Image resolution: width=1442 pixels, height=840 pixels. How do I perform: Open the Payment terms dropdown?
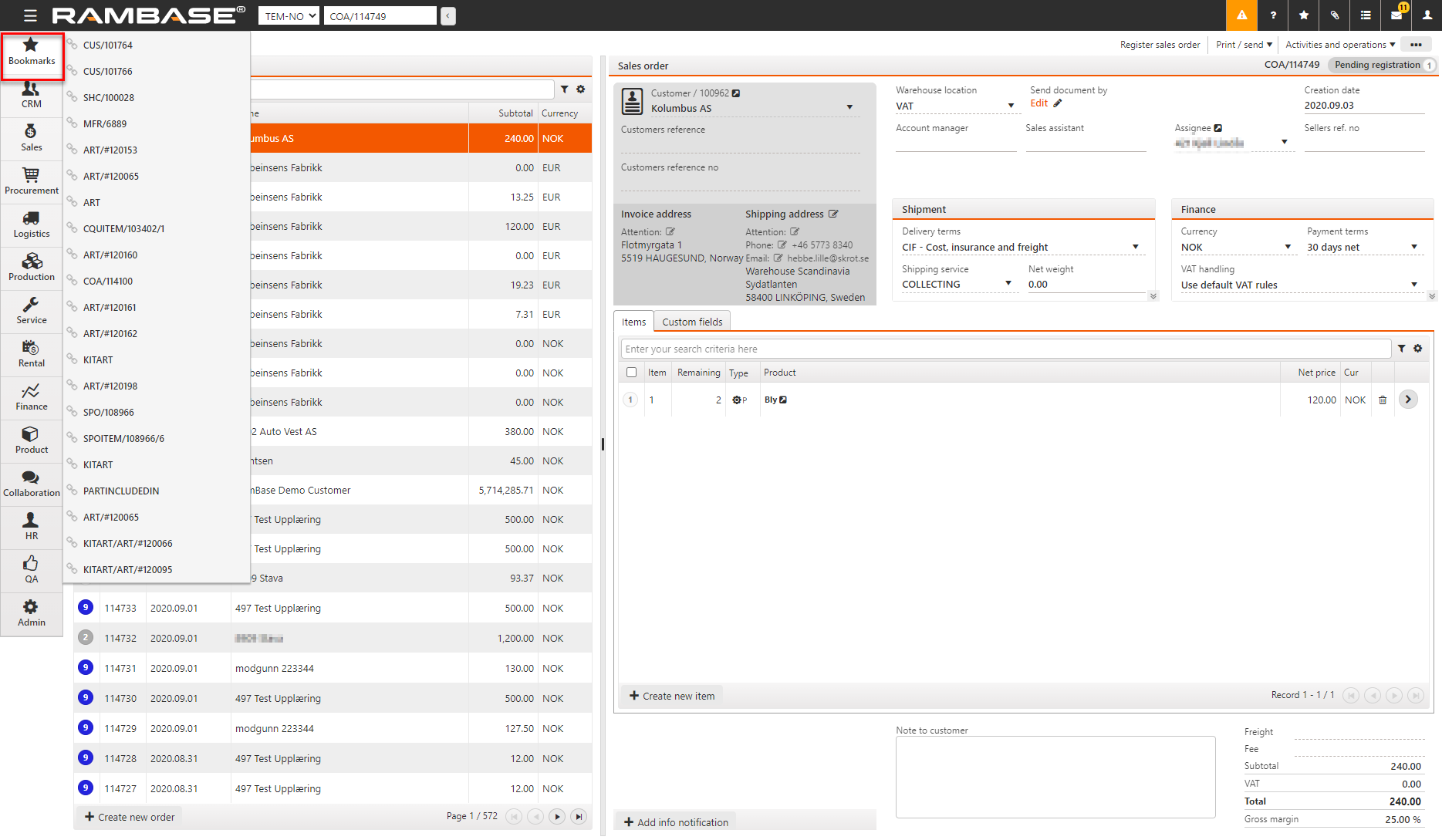click(x=1413, y=248)
